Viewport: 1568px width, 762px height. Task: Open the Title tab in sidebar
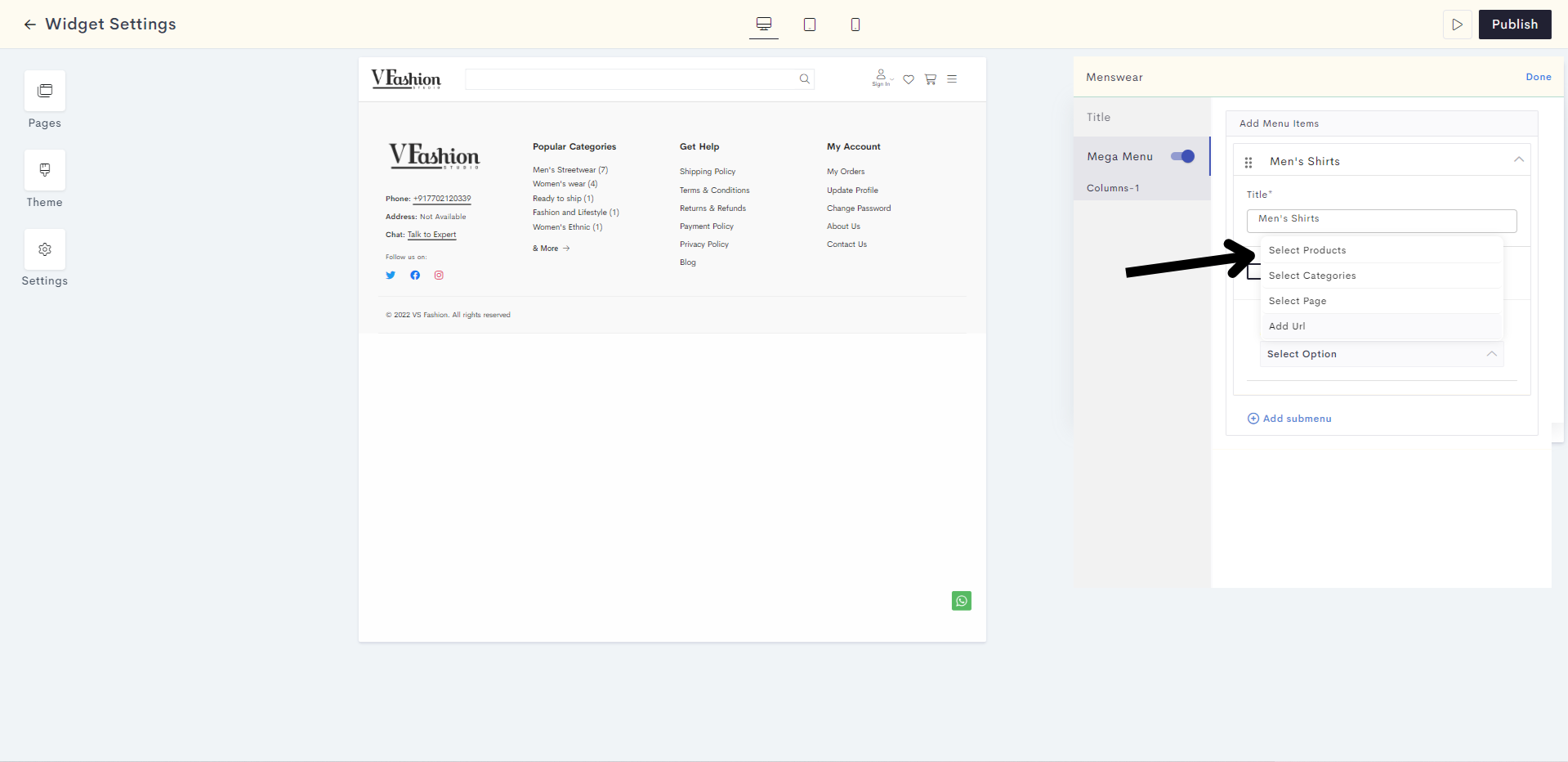tap(1141, 117)
